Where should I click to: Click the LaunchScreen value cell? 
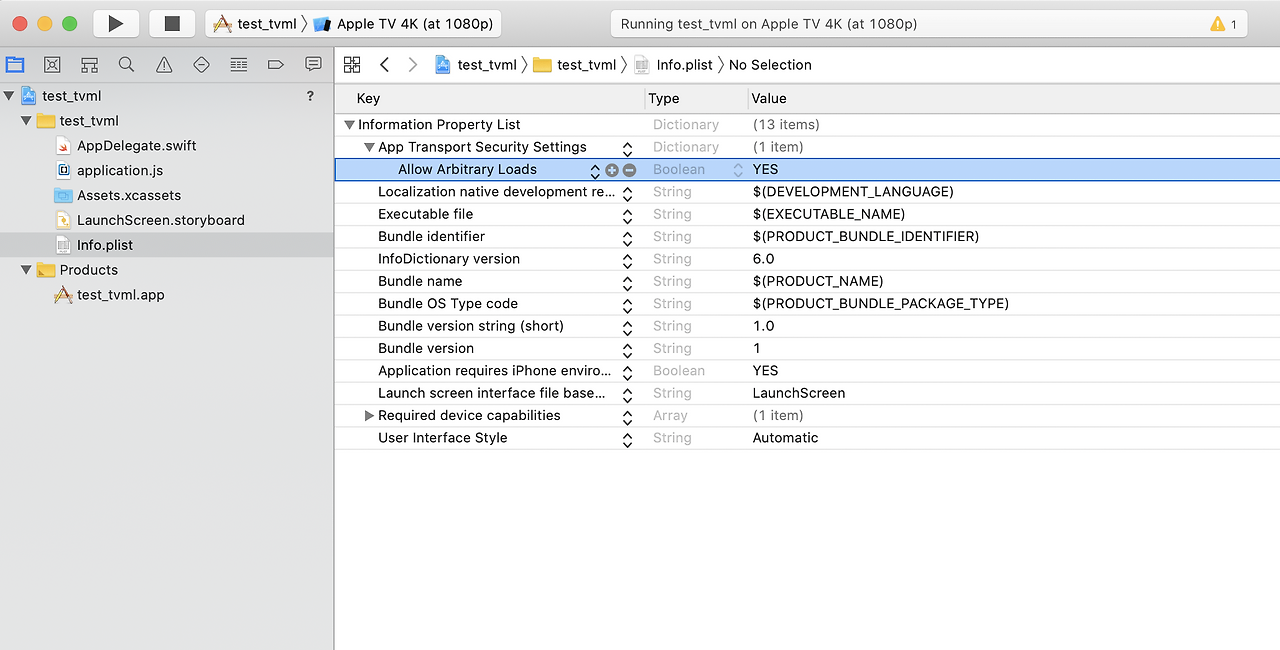coord(798,393)
